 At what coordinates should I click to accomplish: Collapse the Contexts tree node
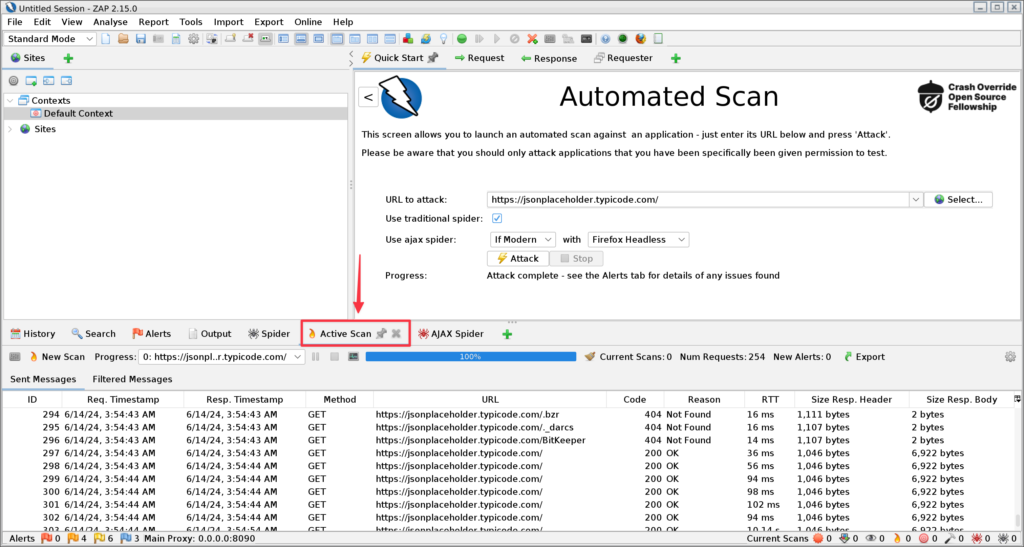click(10, 101)
